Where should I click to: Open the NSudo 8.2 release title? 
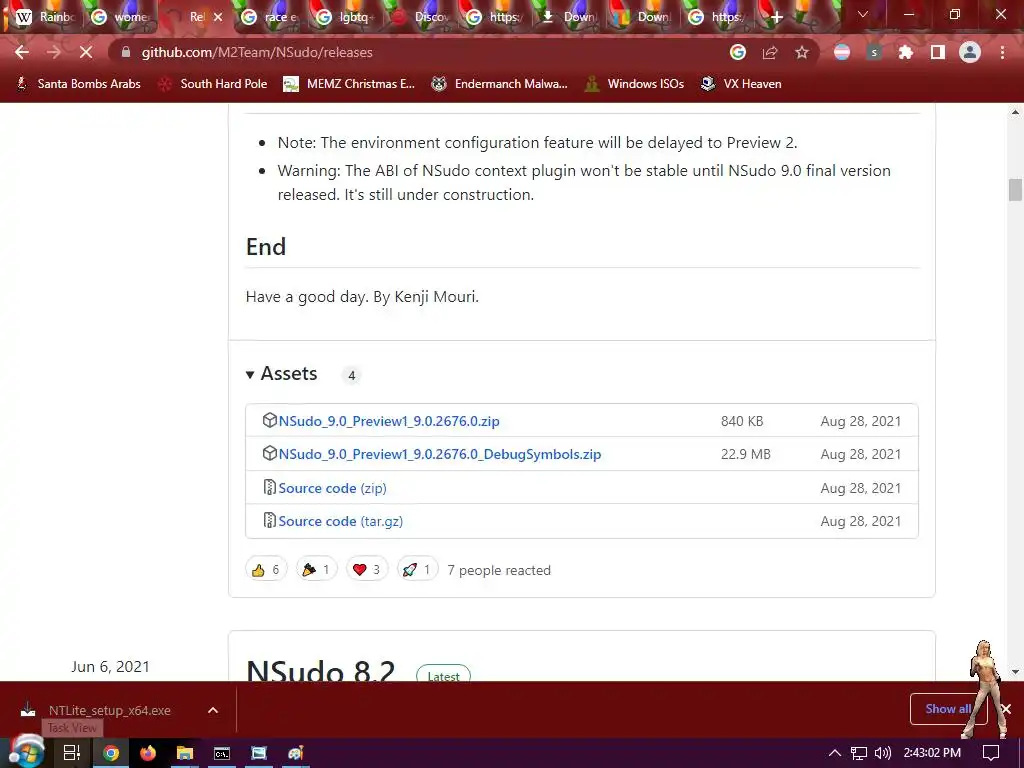pyautogui.click(x=321, y=670)
